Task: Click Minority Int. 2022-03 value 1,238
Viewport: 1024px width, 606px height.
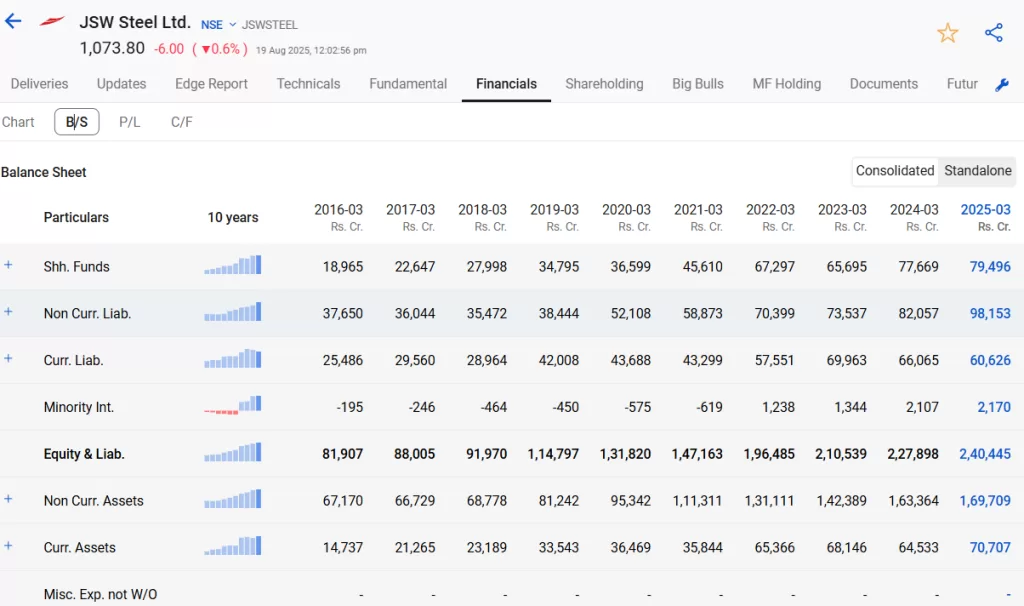Action: click(x=778, y=407)
